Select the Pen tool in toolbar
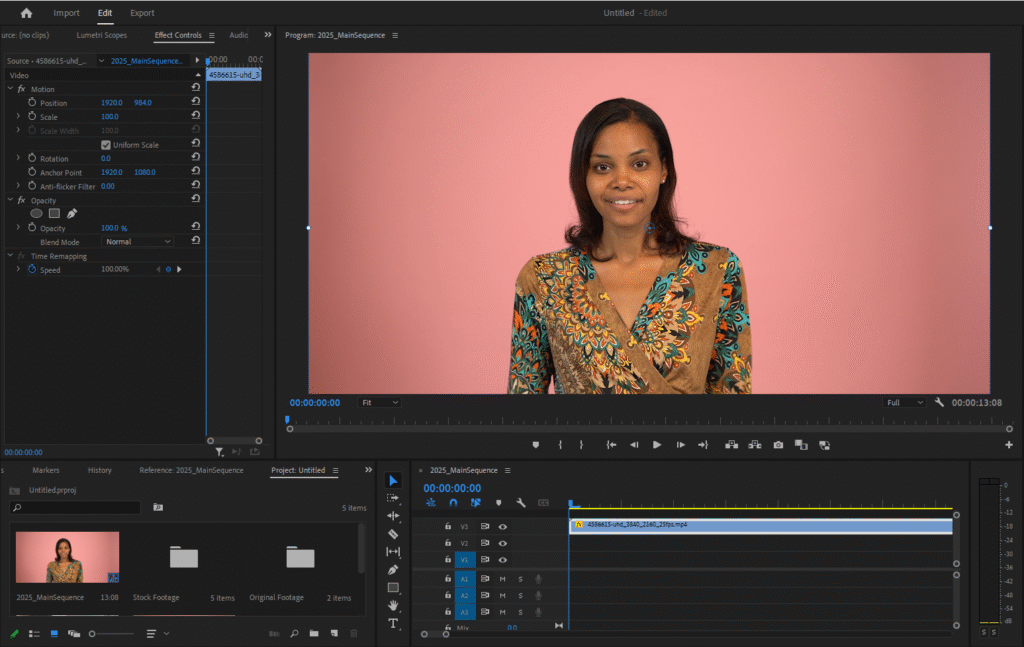 (393, 570)
